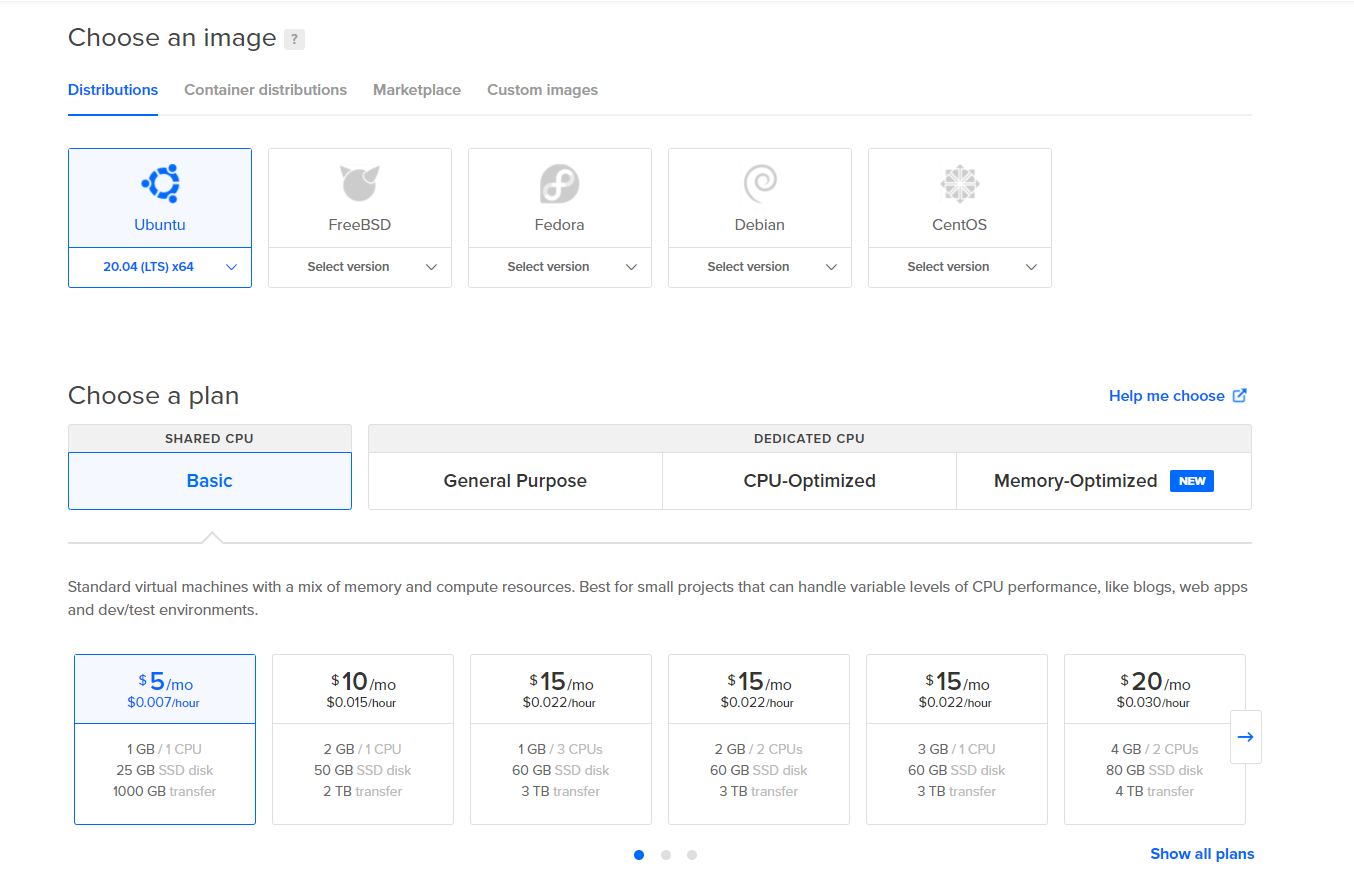Click the FreeBSD distribution name label
This screenshot has width=1354, height=886.
[360, 225]
